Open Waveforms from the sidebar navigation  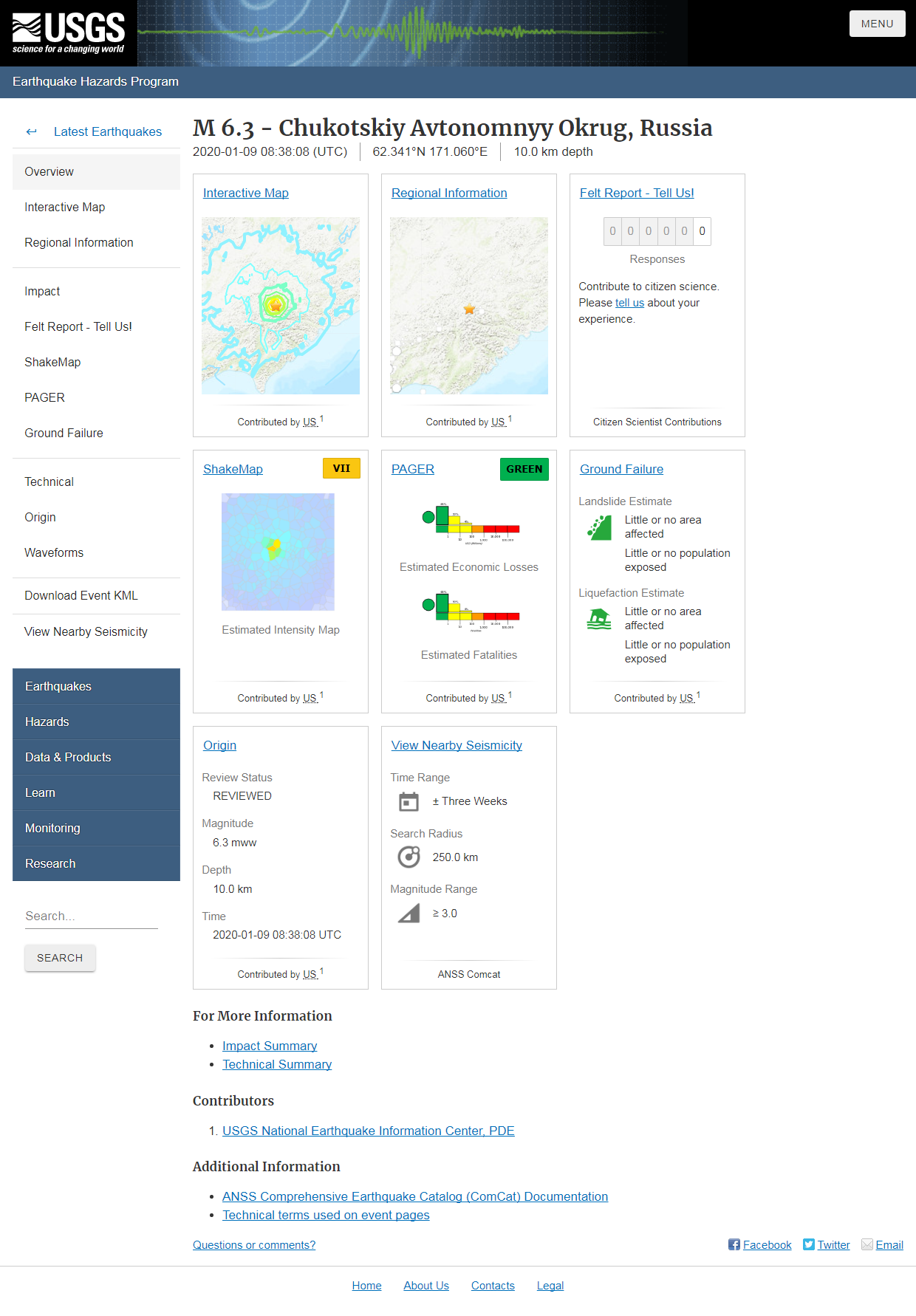coord(54,552)
